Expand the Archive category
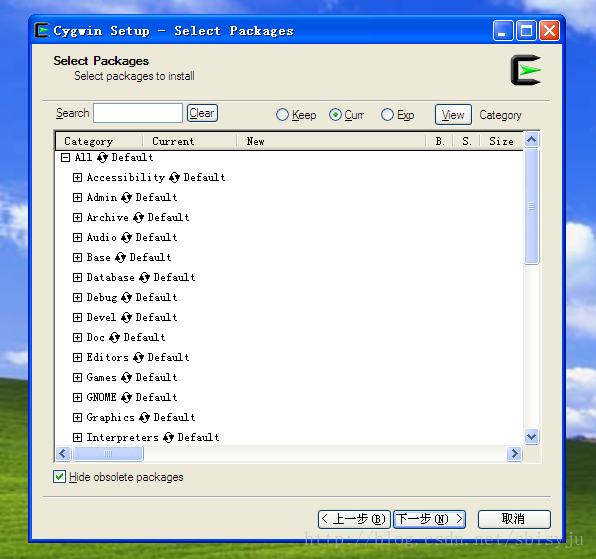The image size is (596, 559). [x=77, y=217]
